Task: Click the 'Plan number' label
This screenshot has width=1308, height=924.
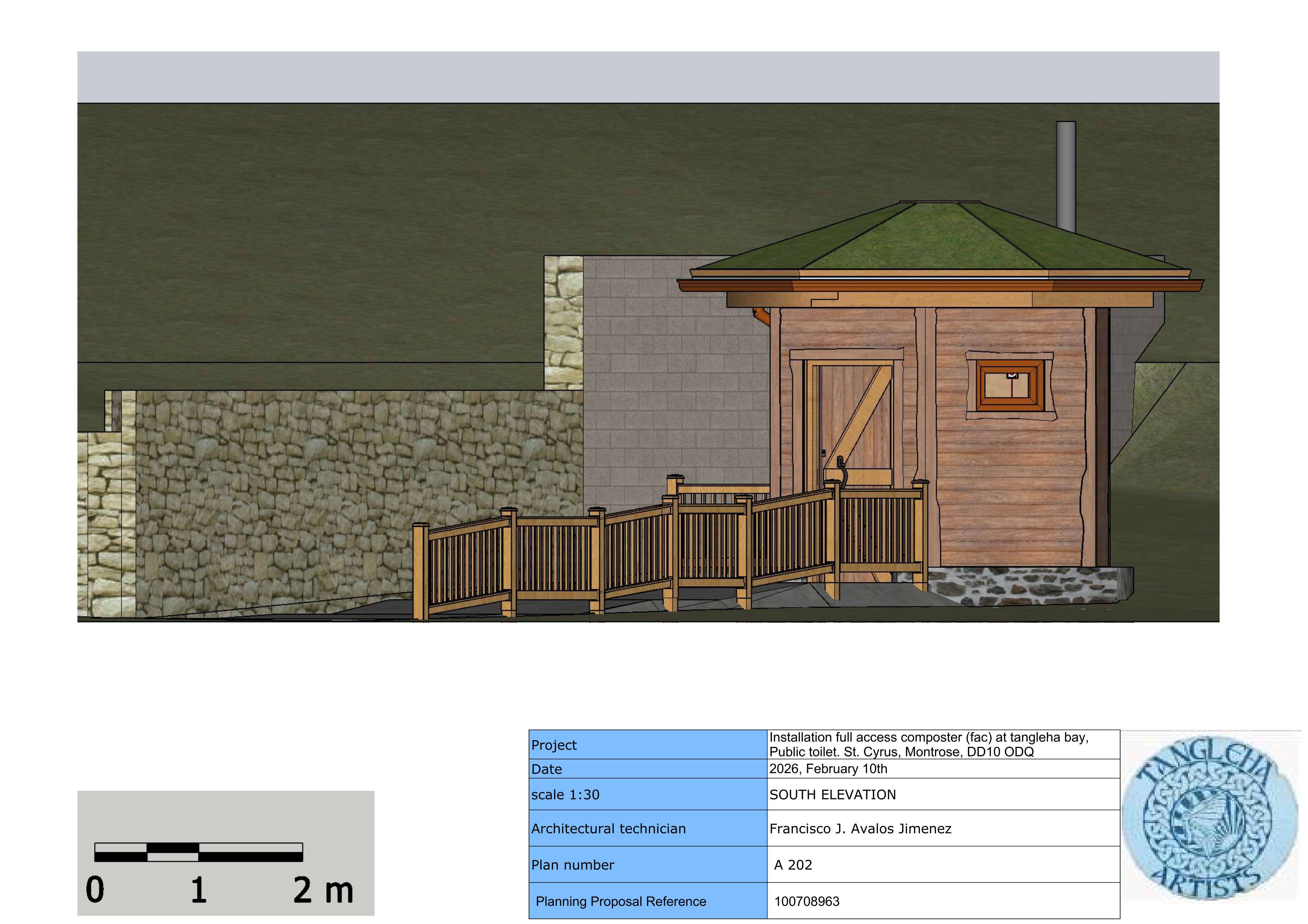Action: [x=573, y=865]
